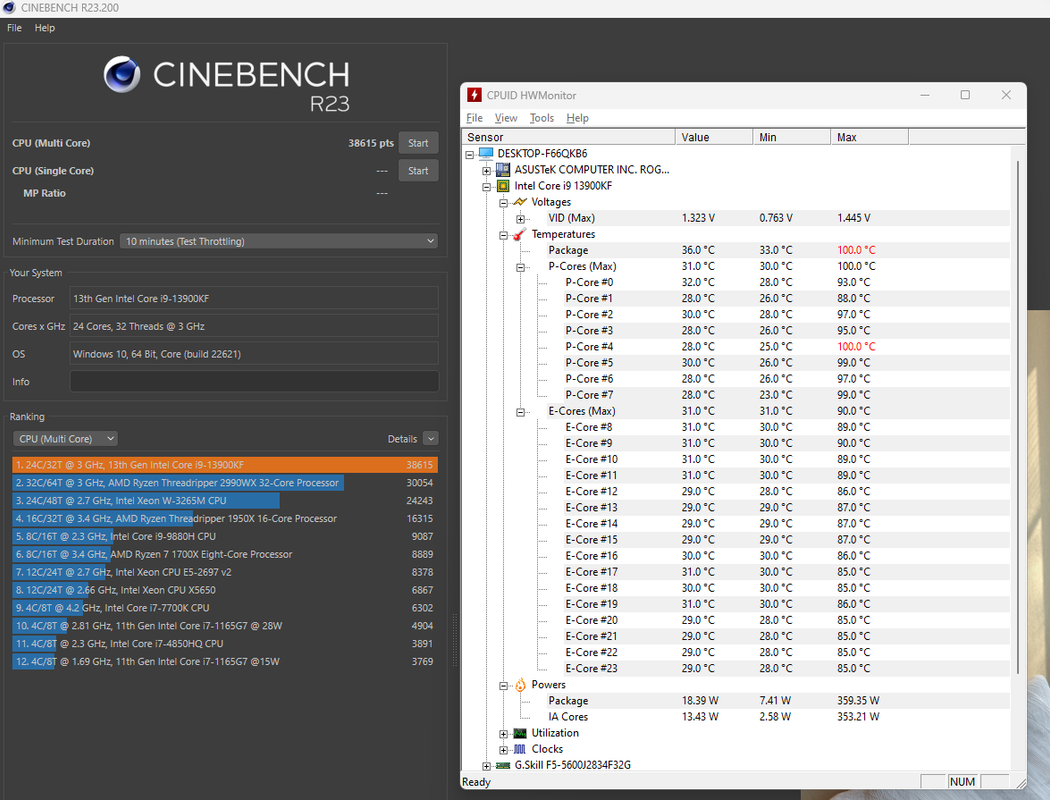Open Cinebench Help menu
This screenshot has width=1050, height=800.
45,27
